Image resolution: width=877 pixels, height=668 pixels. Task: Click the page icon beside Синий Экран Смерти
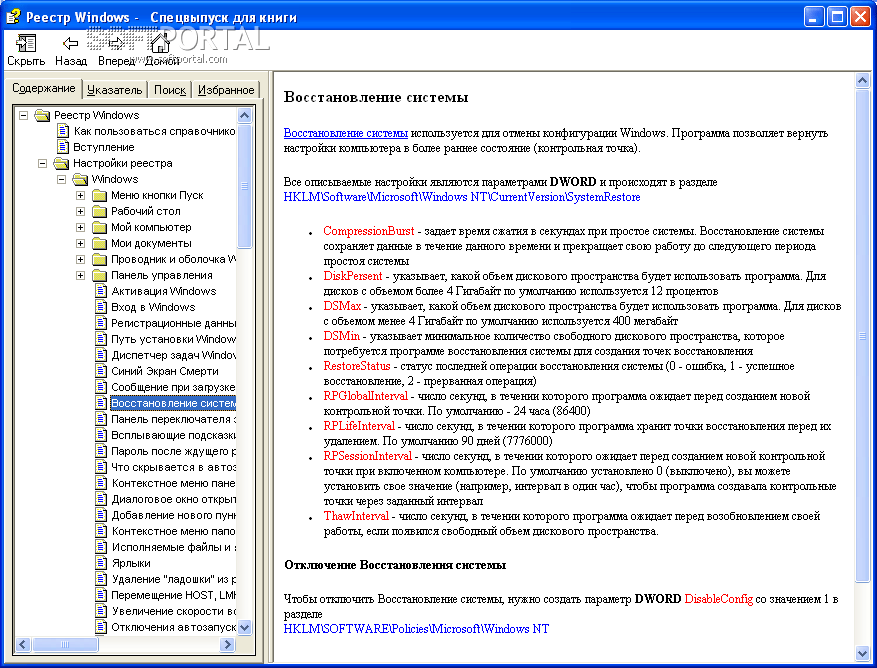pos(101,371)
